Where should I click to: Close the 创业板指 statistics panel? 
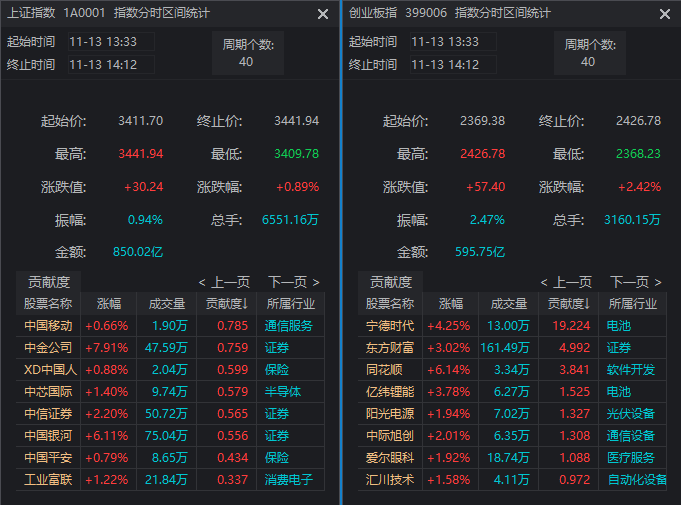click(x=664, y=14)
